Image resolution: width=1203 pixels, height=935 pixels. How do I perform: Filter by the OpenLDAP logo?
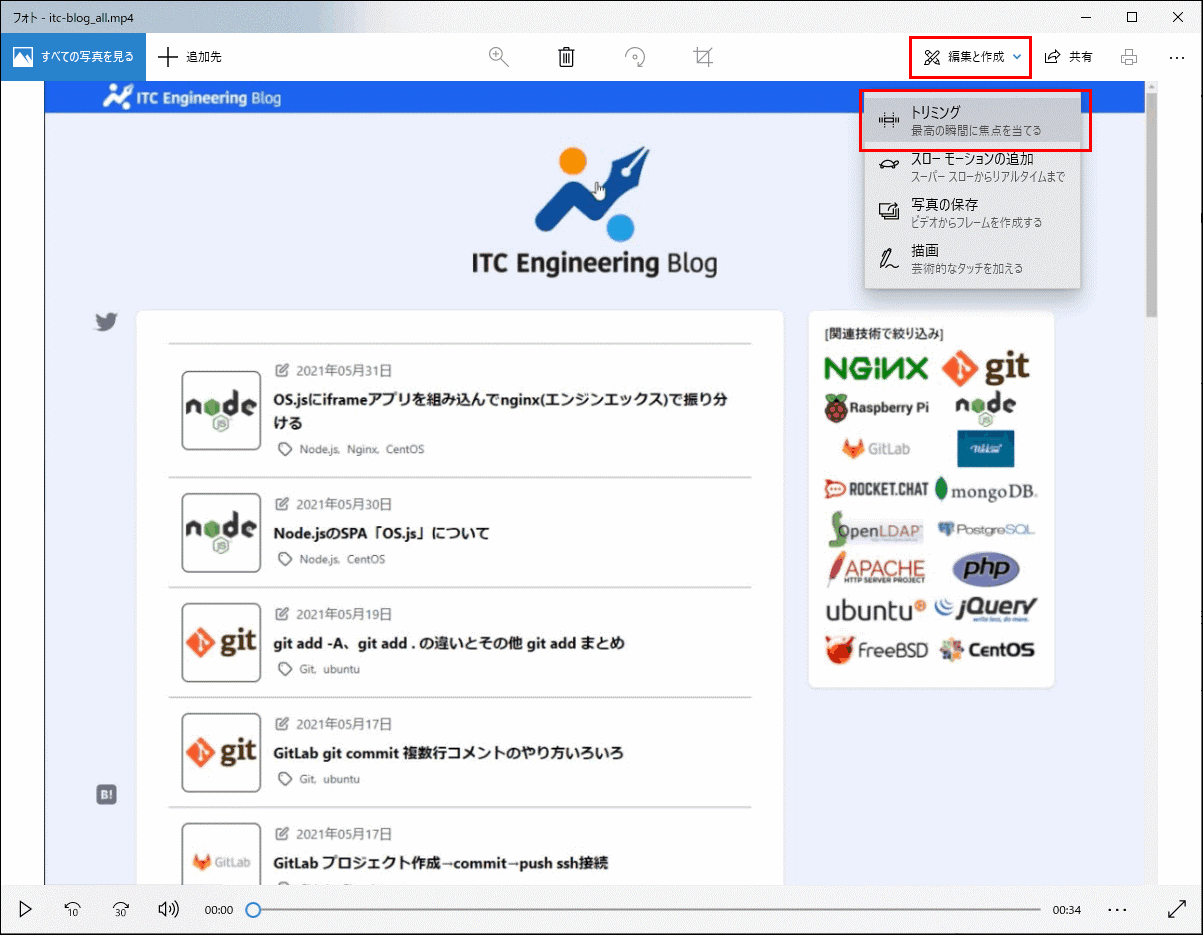coord(876,529)
